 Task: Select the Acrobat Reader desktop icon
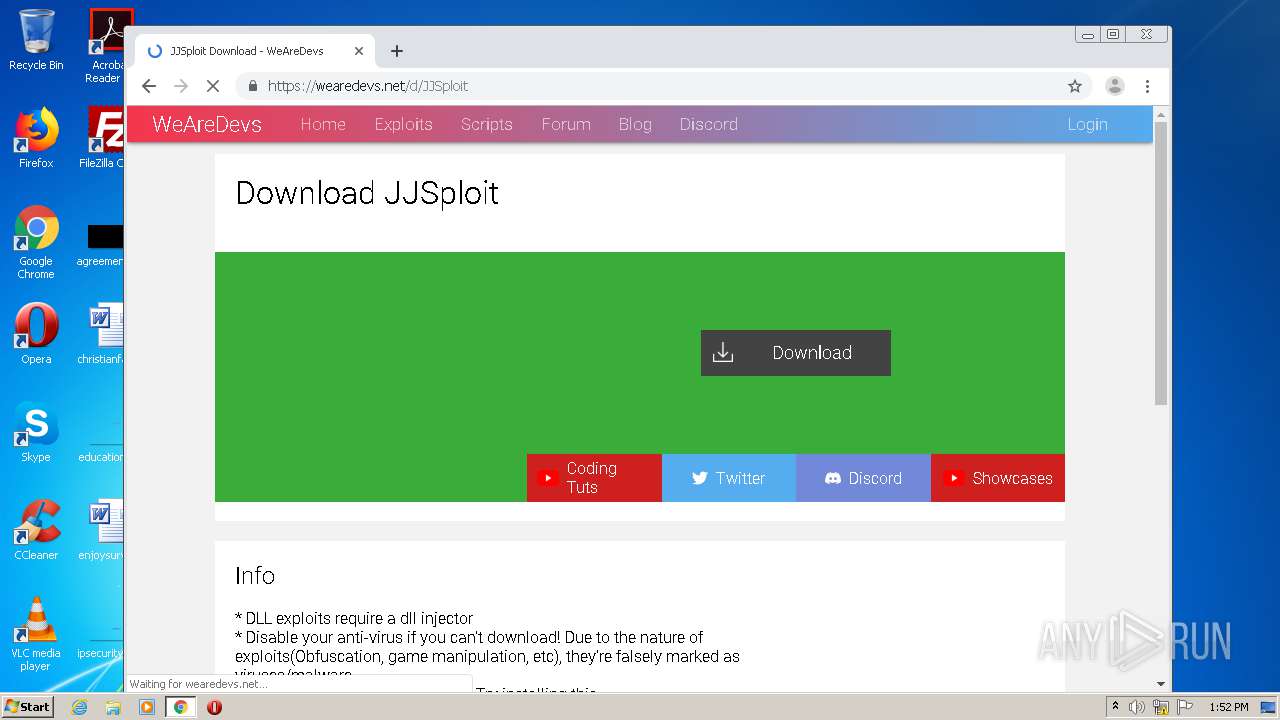[x=107, y=46]
